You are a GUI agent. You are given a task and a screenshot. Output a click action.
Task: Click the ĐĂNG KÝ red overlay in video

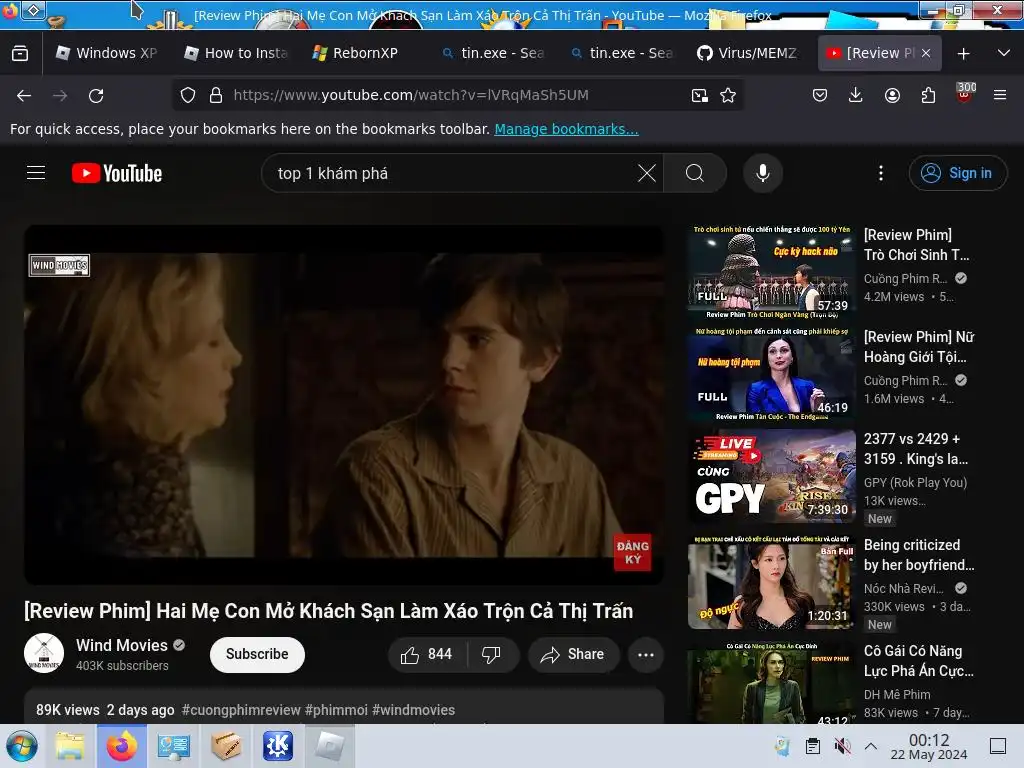[632, 552]
